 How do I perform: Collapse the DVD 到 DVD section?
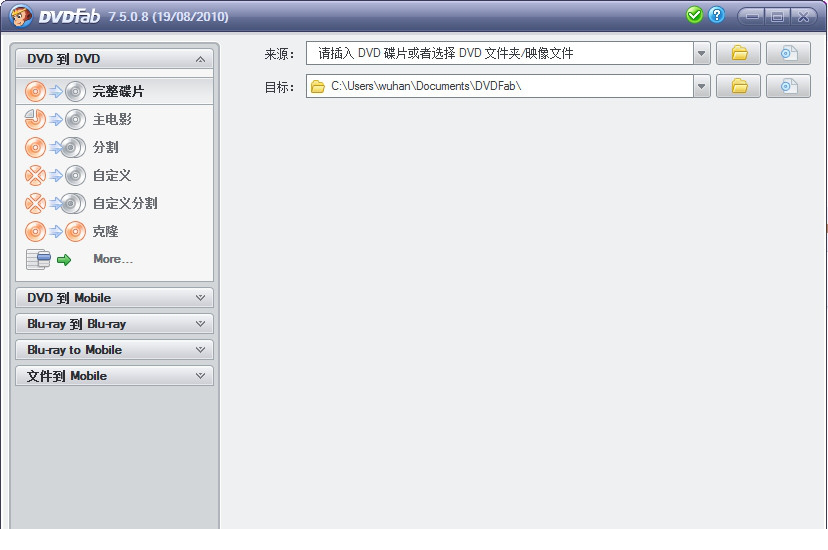pos(200,59)
